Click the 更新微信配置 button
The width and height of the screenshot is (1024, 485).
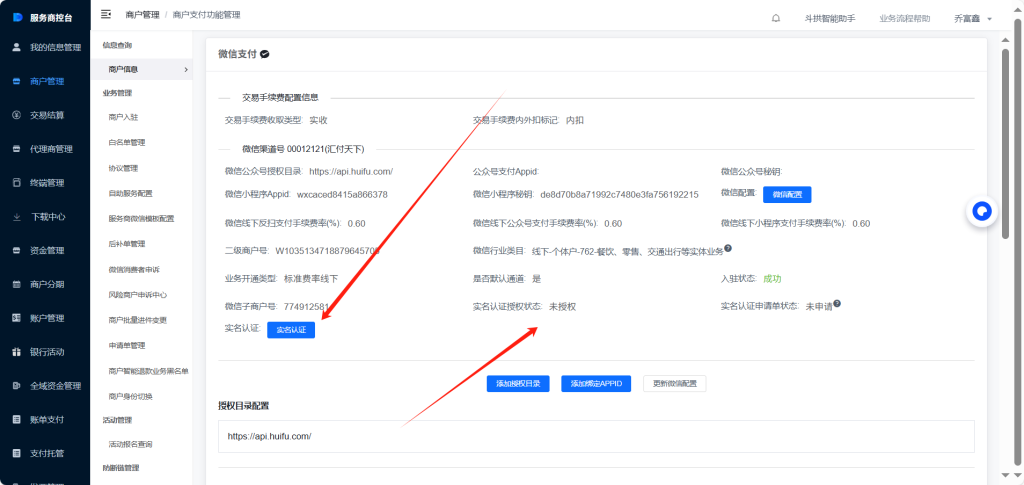675,384
